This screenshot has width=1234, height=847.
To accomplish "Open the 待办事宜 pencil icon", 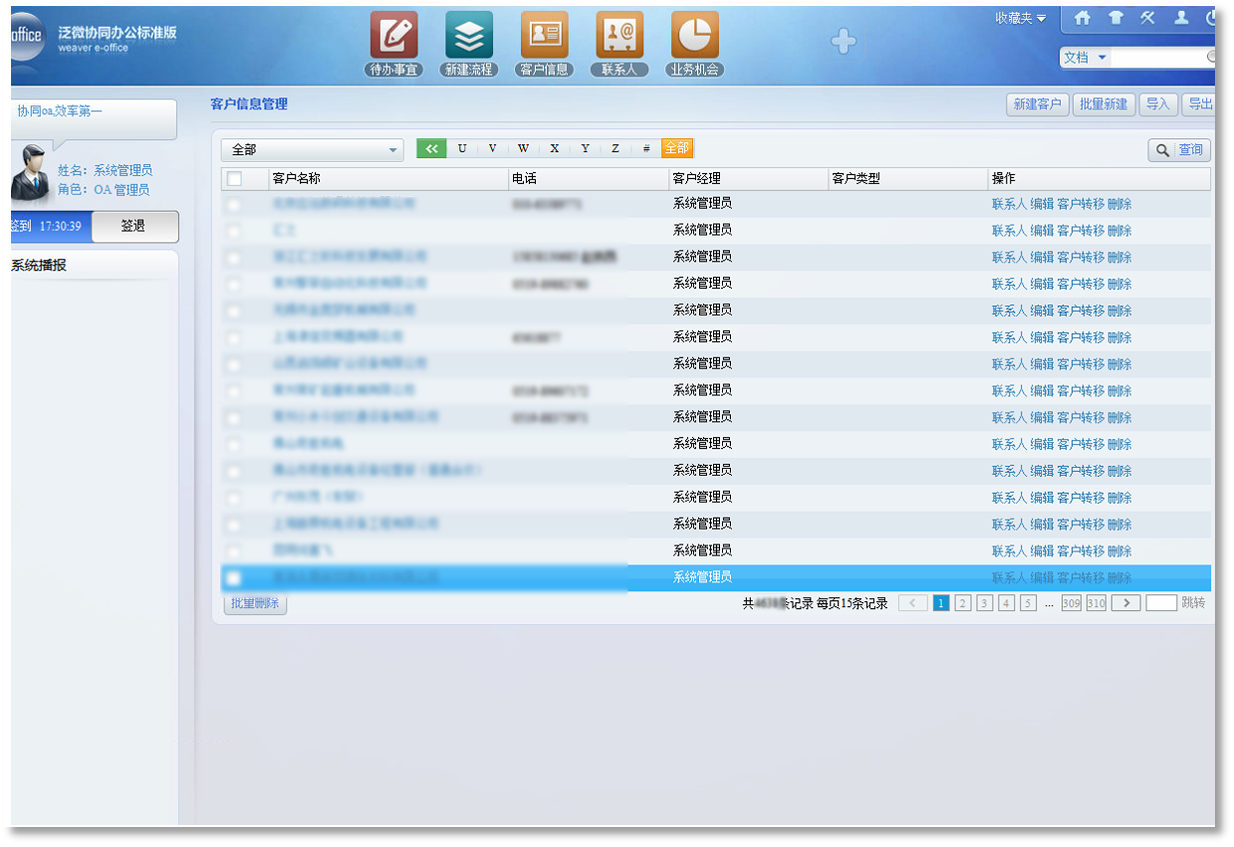I will (x=394, y=36).
